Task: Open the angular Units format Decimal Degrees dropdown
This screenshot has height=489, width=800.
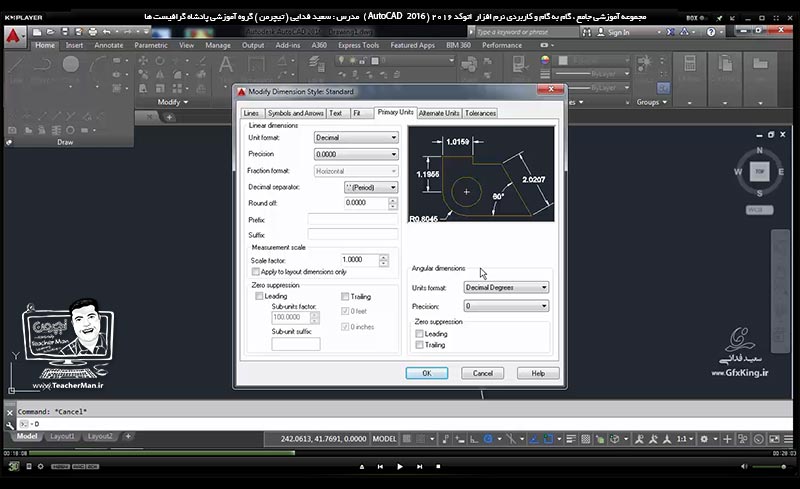Action: [506, 287]
